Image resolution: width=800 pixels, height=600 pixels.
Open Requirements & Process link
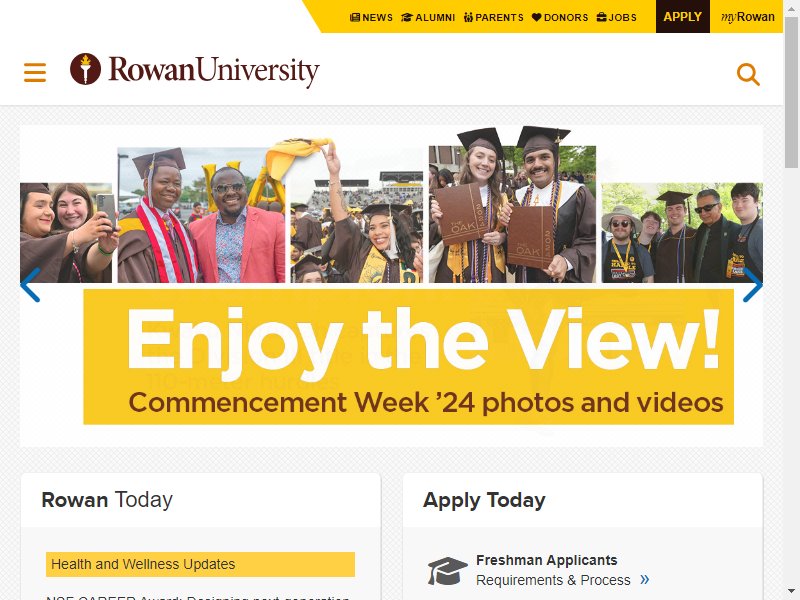coord(553,580)
